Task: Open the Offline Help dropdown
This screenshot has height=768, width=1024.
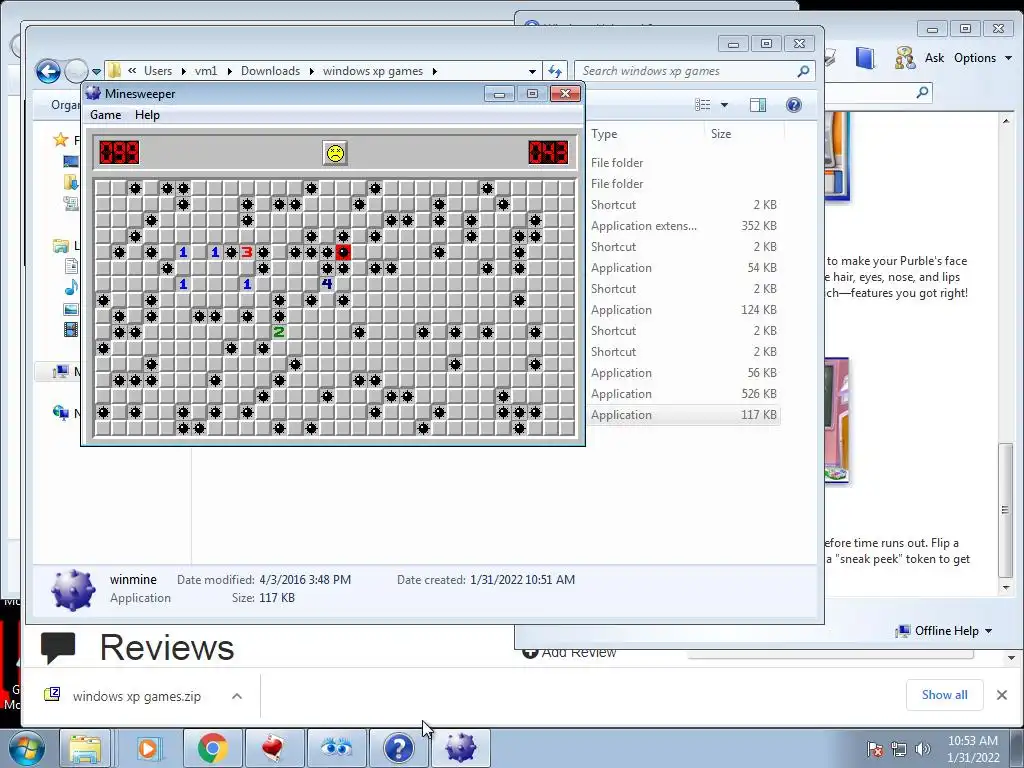Action: tap(944, 631)
